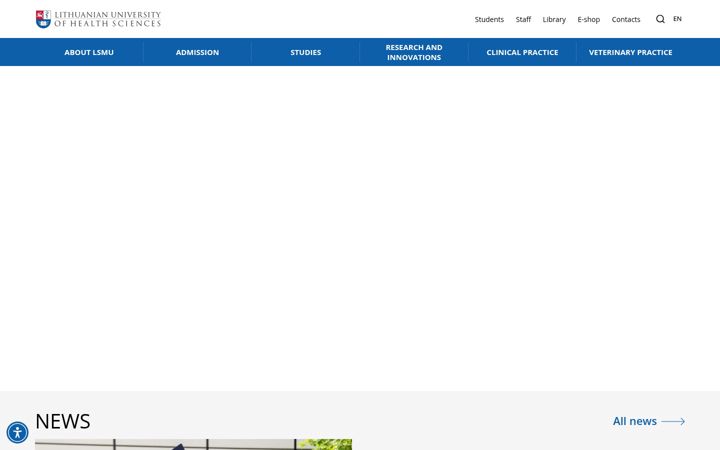
Task: Go to the Students page
Action: (x=489, y=19)
